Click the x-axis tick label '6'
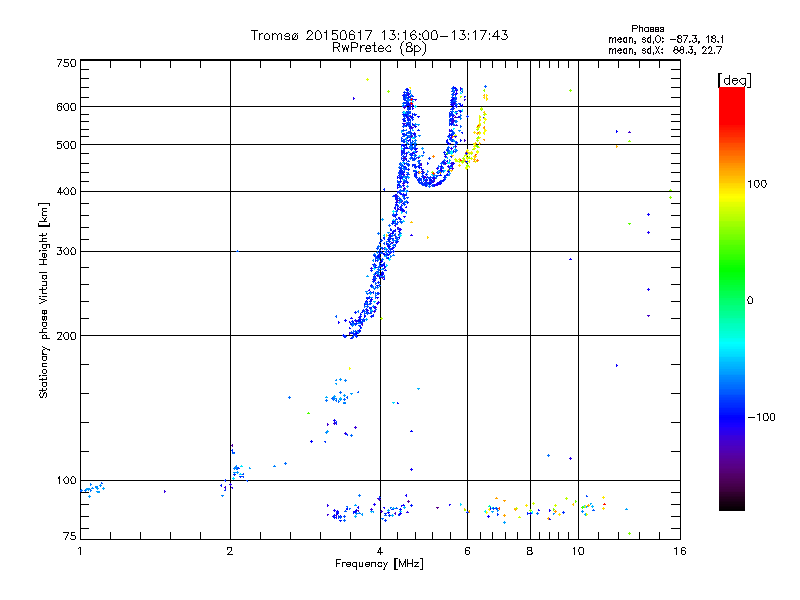Screen dimensions: 800x600 (x=467, y=551)
